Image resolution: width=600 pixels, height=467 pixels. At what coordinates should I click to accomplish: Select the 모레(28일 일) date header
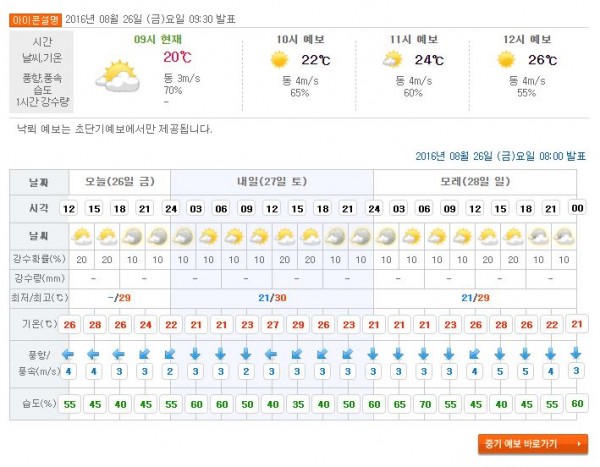(x=475, y=181)
